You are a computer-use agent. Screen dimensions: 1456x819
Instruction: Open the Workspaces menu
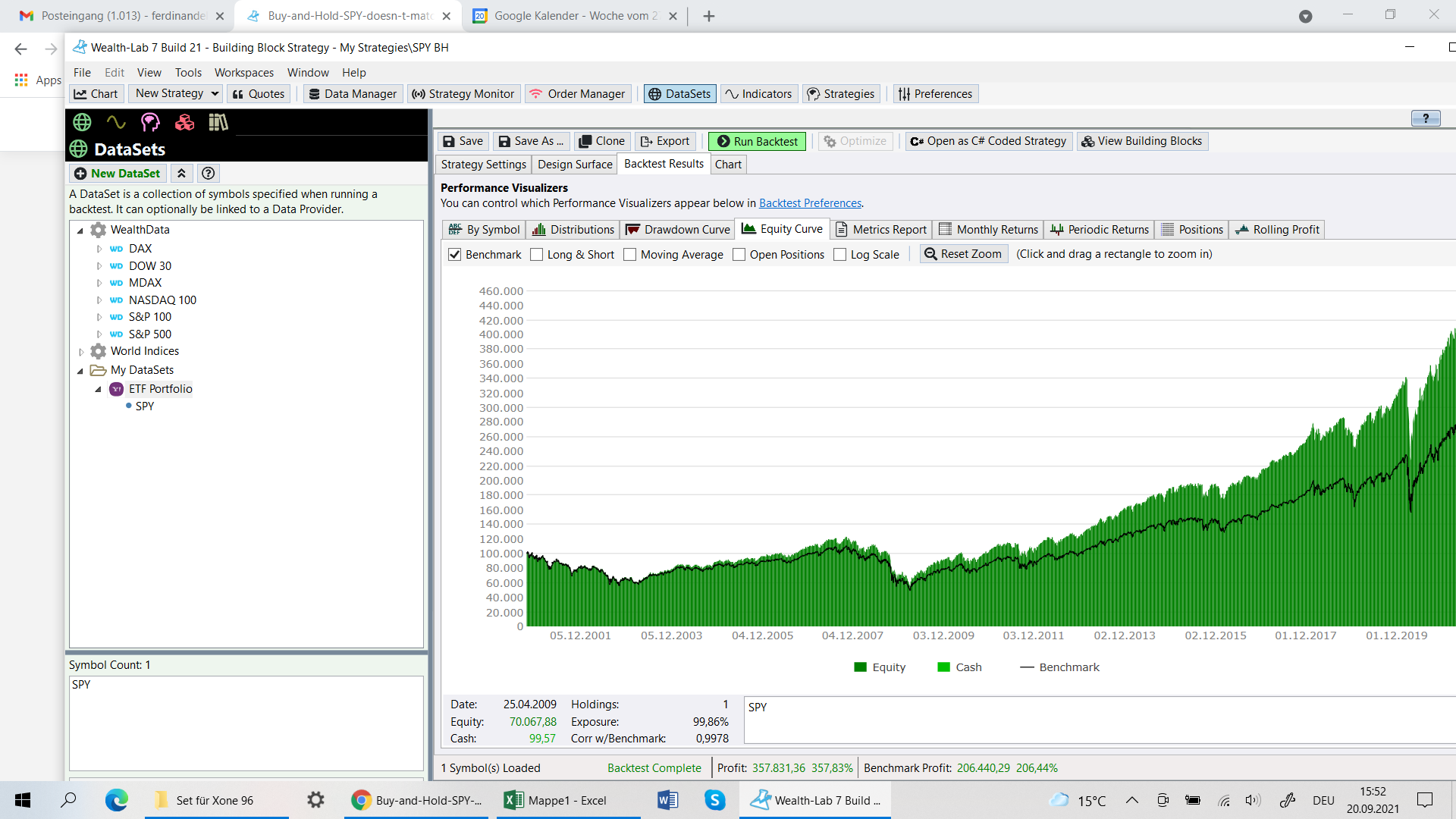243,73
